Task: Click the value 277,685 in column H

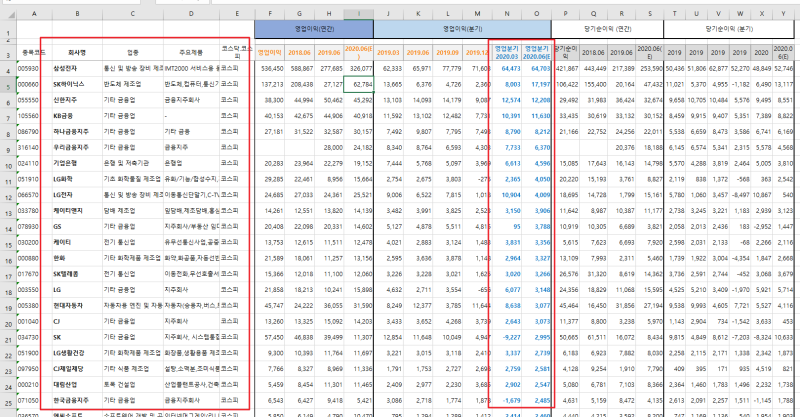Action: 331,68
